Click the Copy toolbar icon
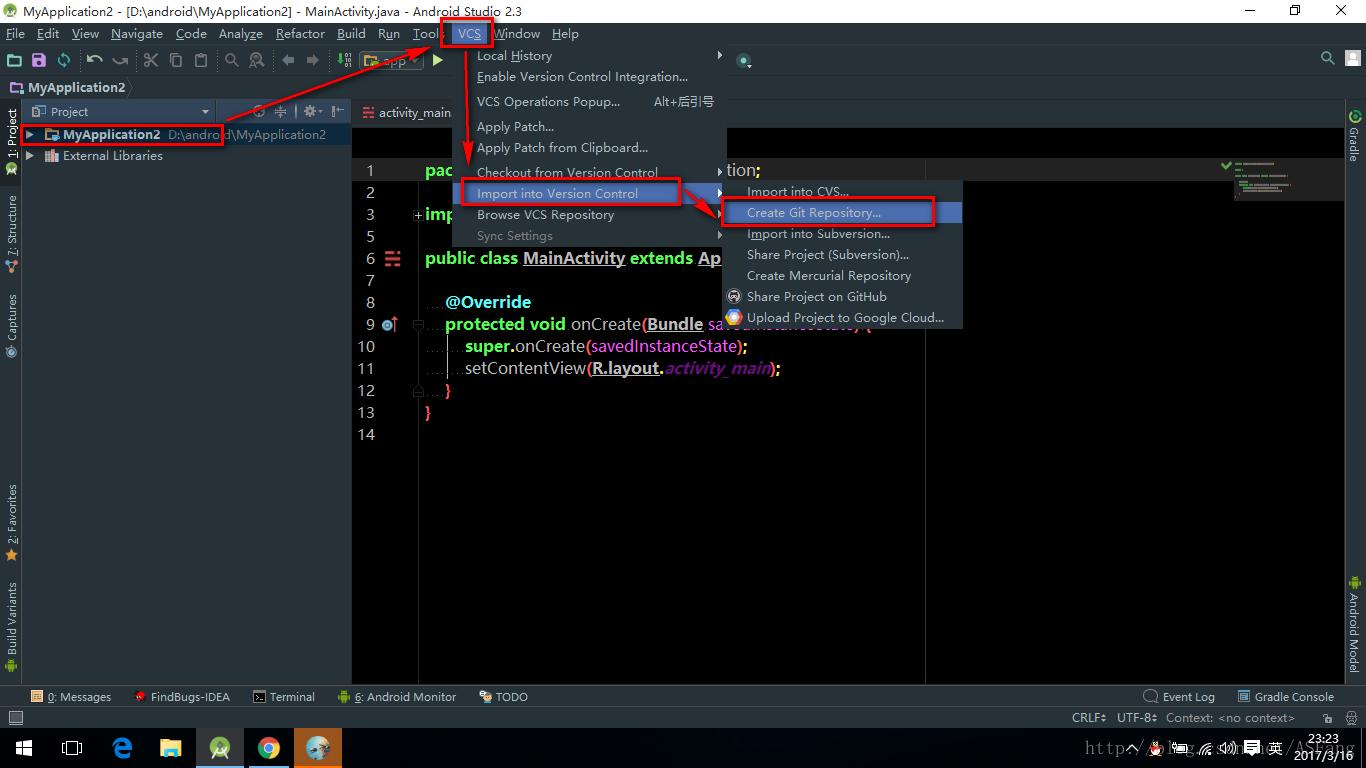 click(176, 60)
